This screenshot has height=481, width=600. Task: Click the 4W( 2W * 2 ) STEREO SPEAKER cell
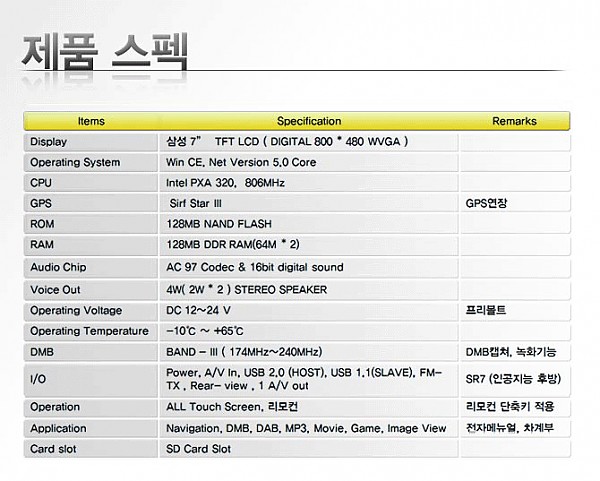click(x=308, y=290)
